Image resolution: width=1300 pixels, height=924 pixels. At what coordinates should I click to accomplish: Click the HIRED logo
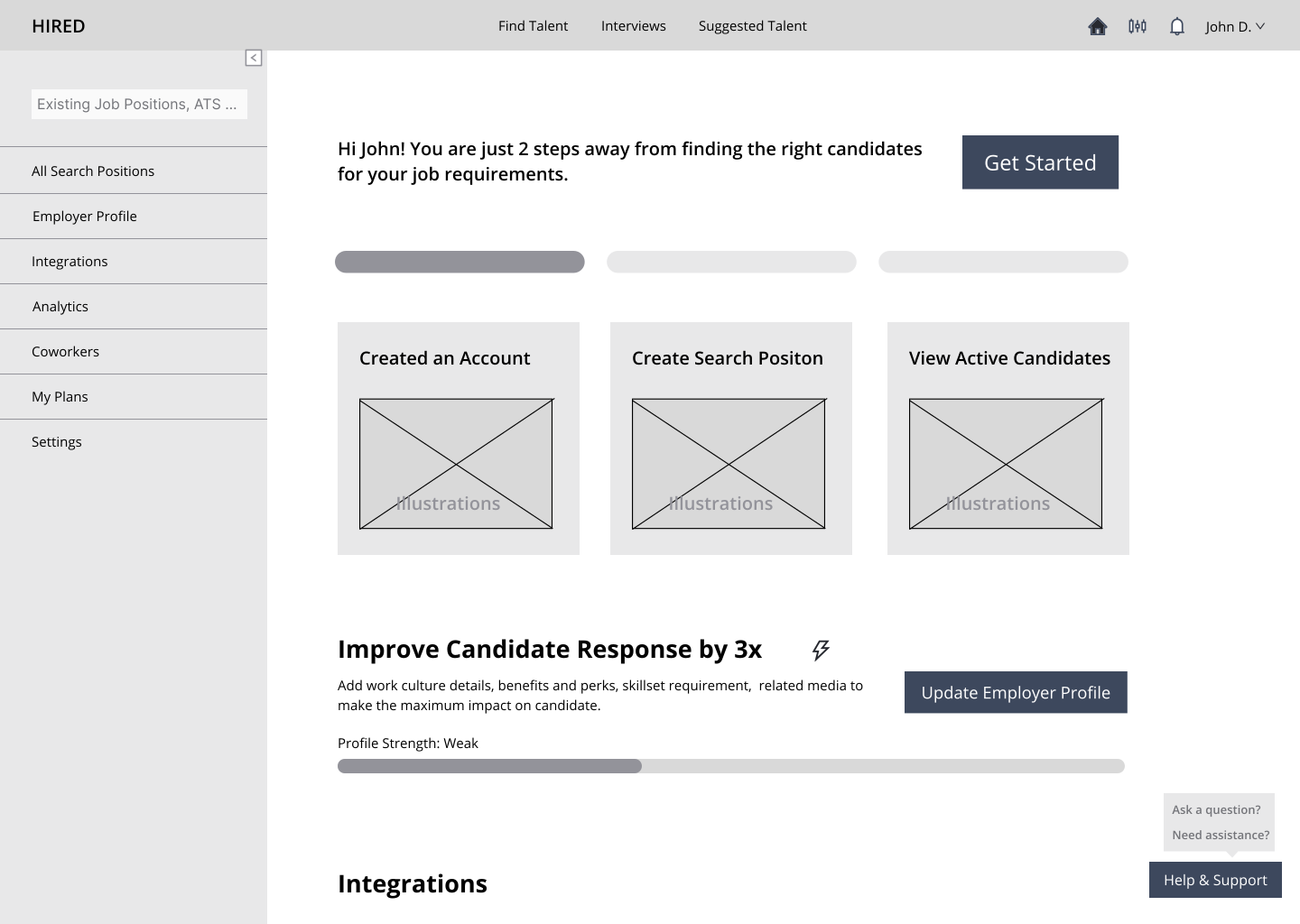[x=58, y=25]
